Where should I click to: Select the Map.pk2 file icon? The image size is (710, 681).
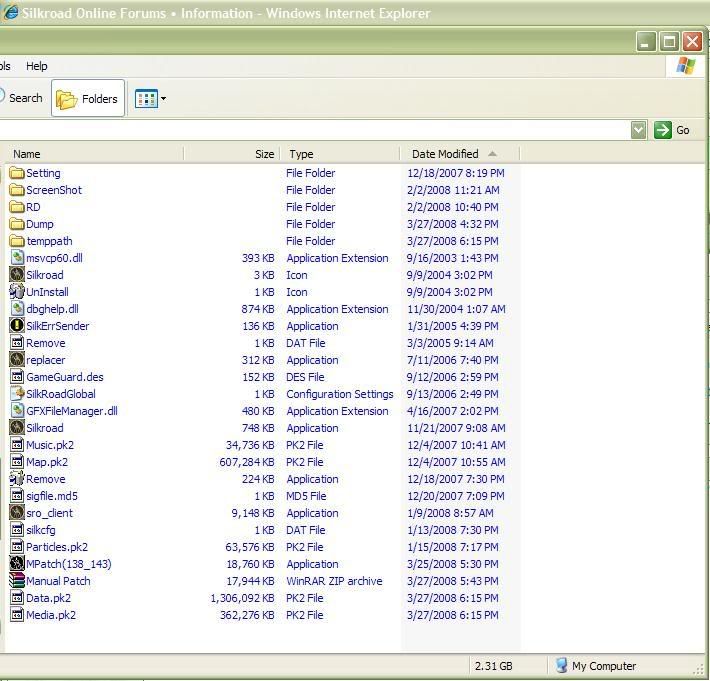point(17,462)
